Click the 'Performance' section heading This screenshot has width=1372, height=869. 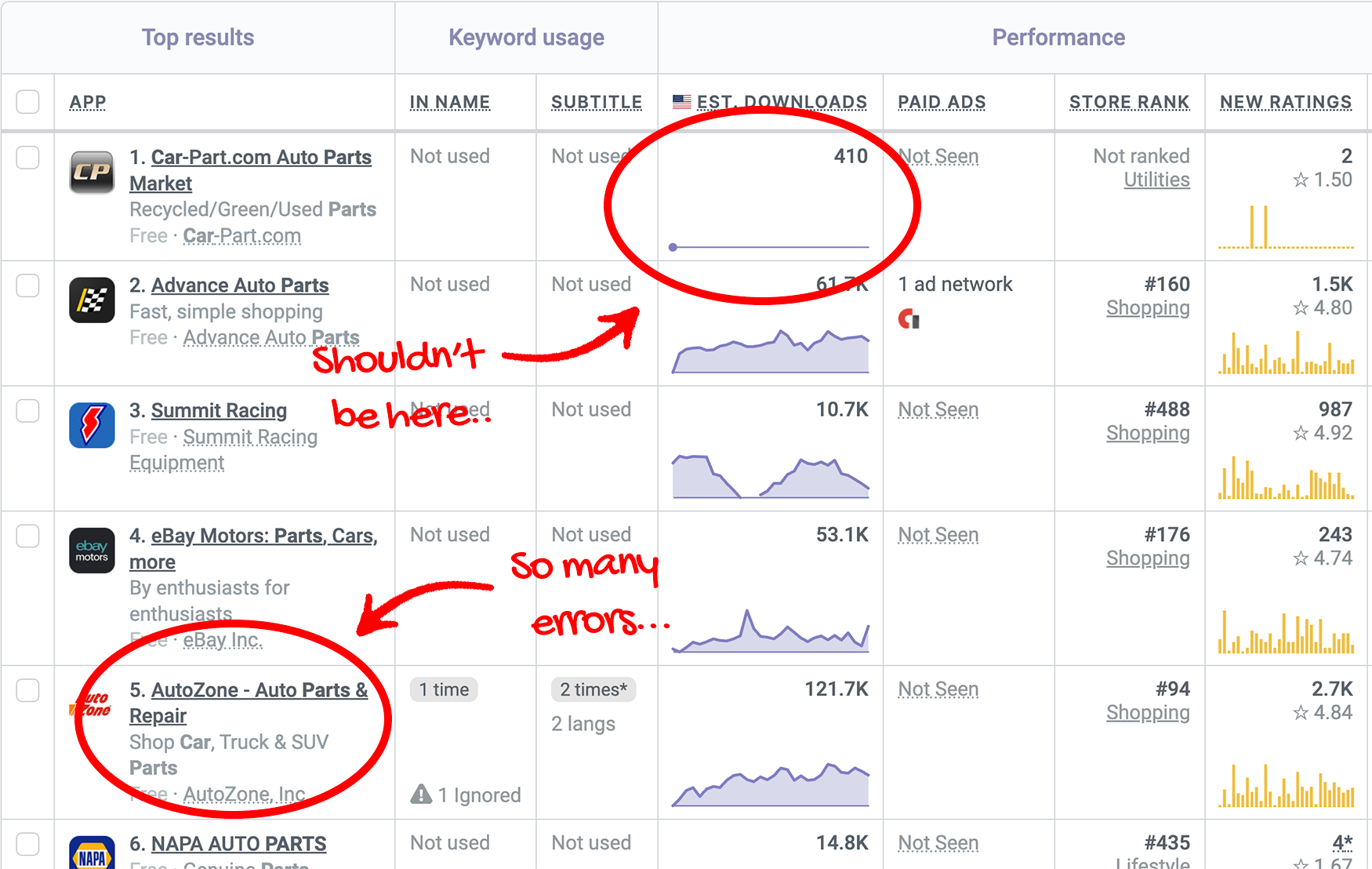pos(1058,38)
